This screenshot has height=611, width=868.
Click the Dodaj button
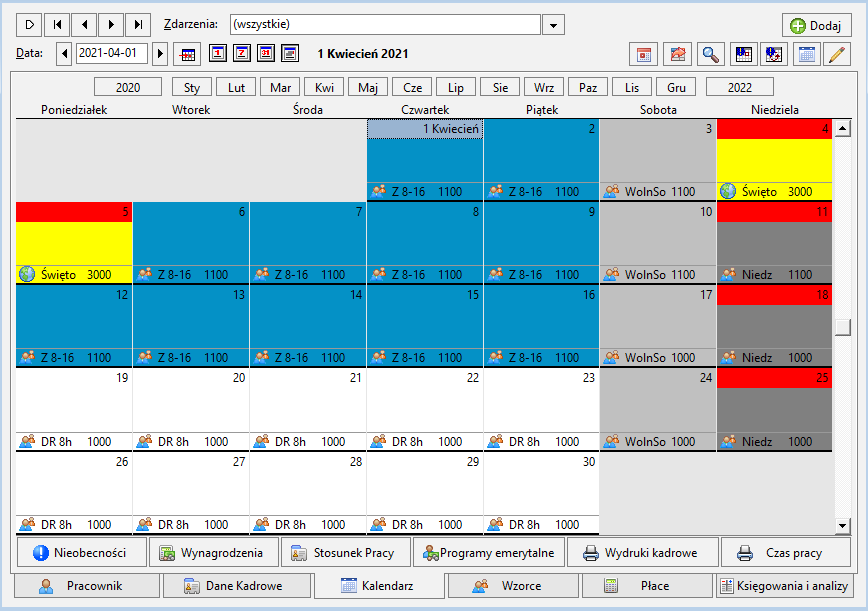[816, 25]
